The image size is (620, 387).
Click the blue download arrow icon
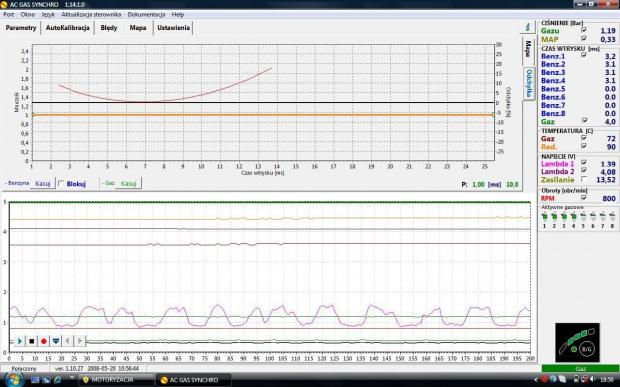(56, 341)
